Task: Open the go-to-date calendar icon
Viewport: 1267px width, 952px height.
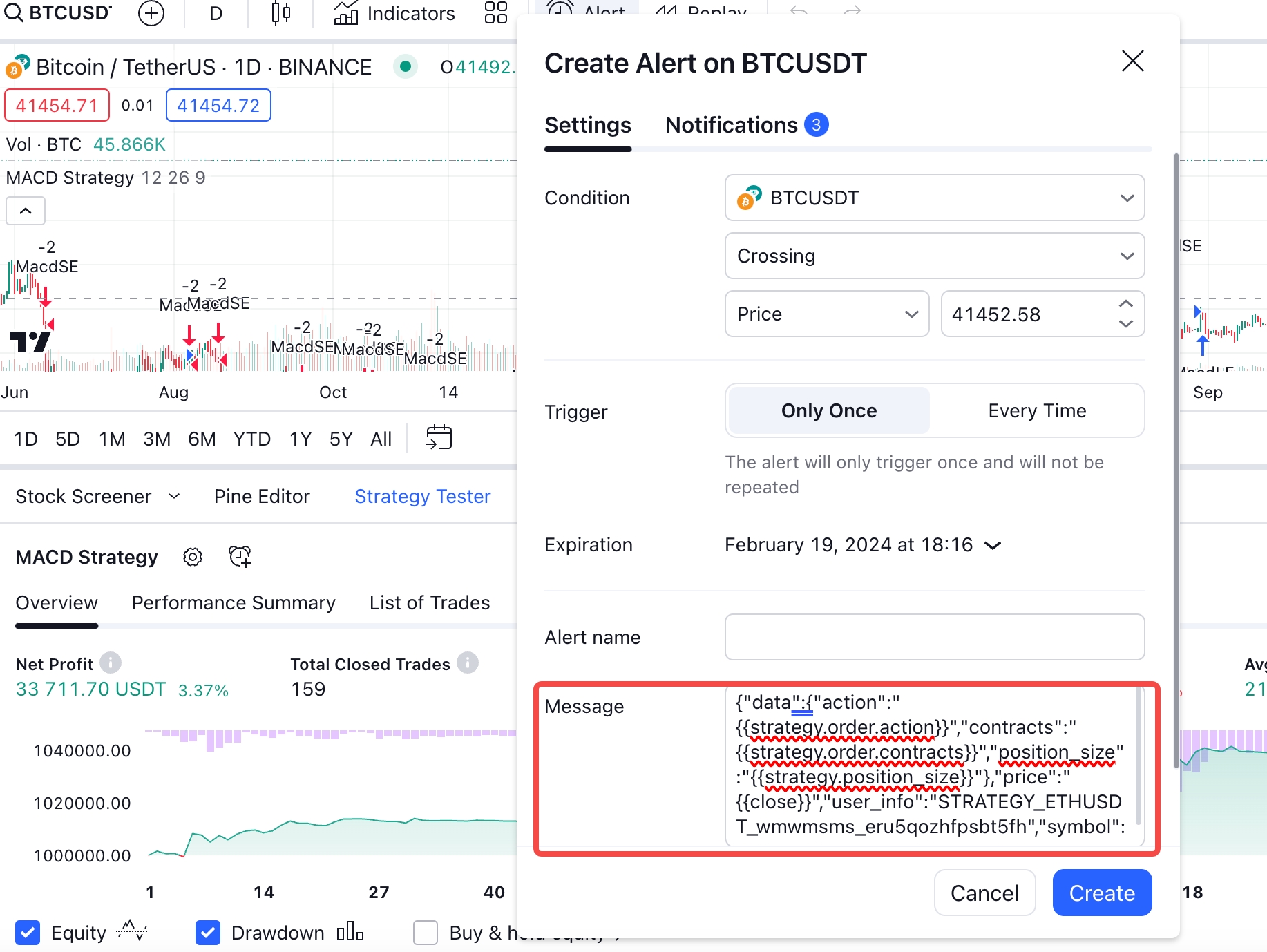Action: [x=439, y=438]
